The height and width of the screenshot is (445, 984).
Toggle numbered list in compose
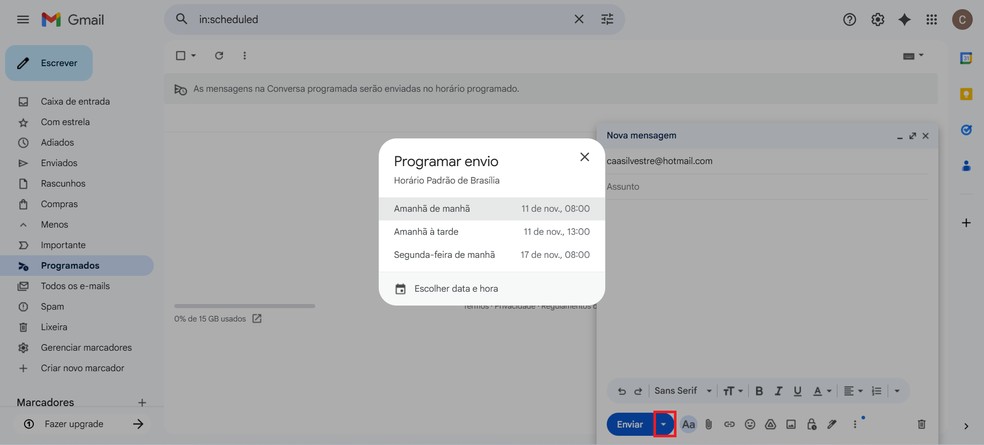(877, 391)
